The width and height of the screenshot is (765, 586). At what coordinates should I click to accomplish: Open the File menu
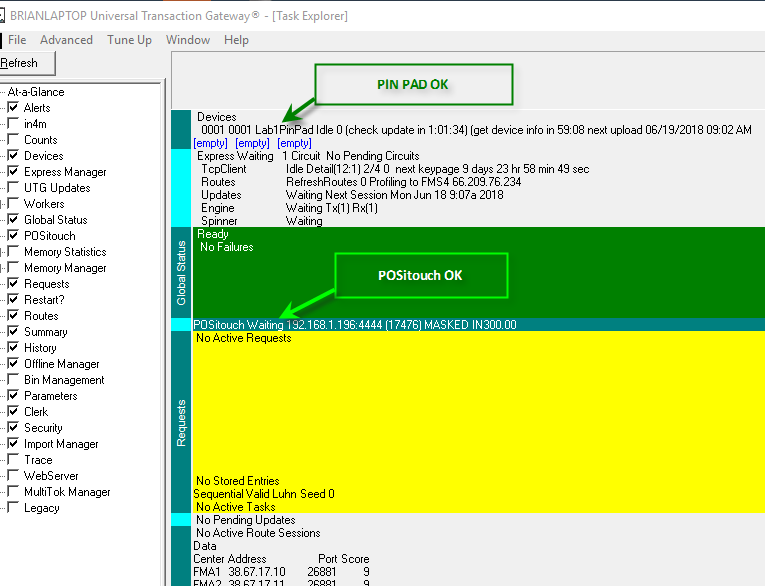point(17,40)
